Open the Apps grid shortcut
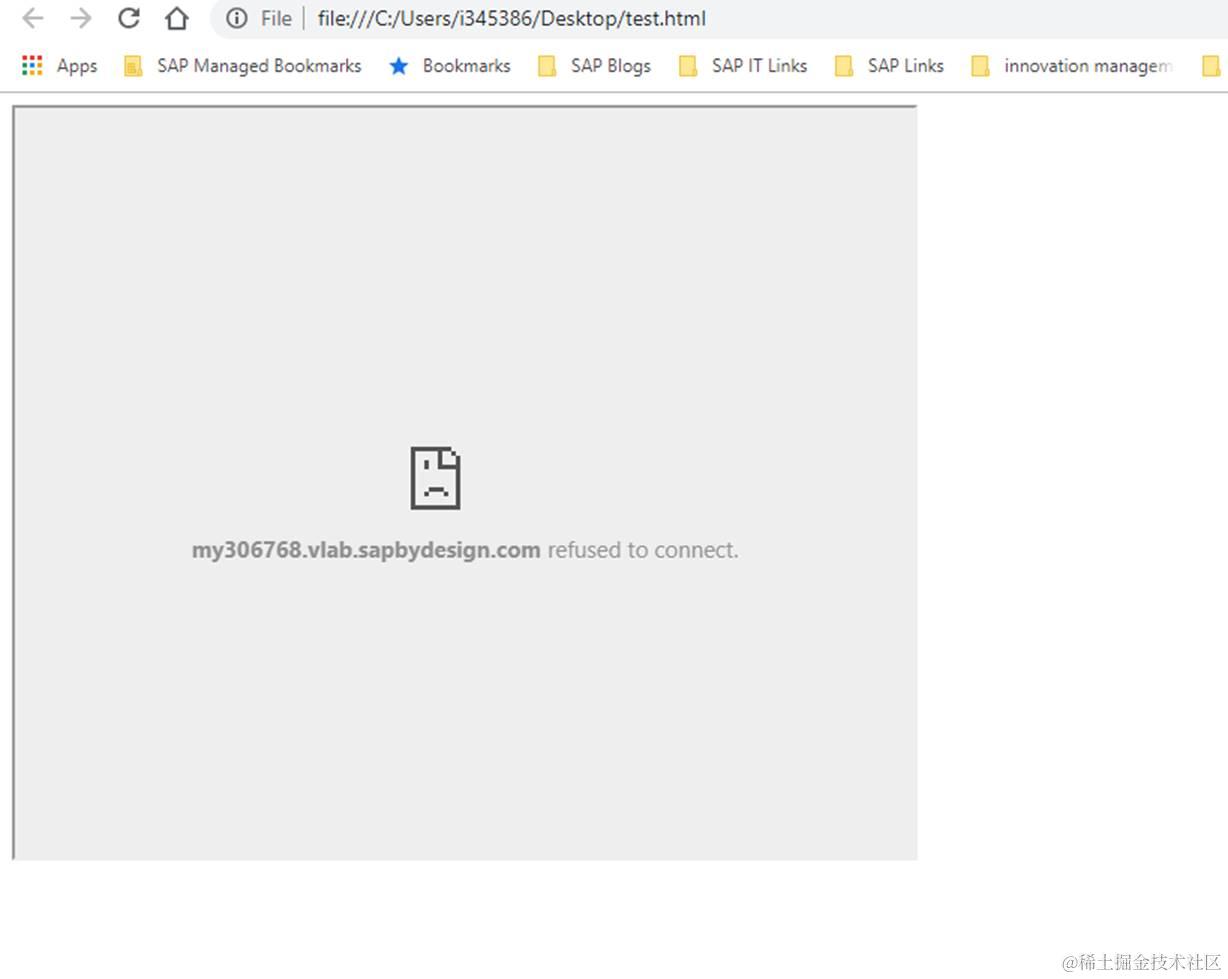 59,66
